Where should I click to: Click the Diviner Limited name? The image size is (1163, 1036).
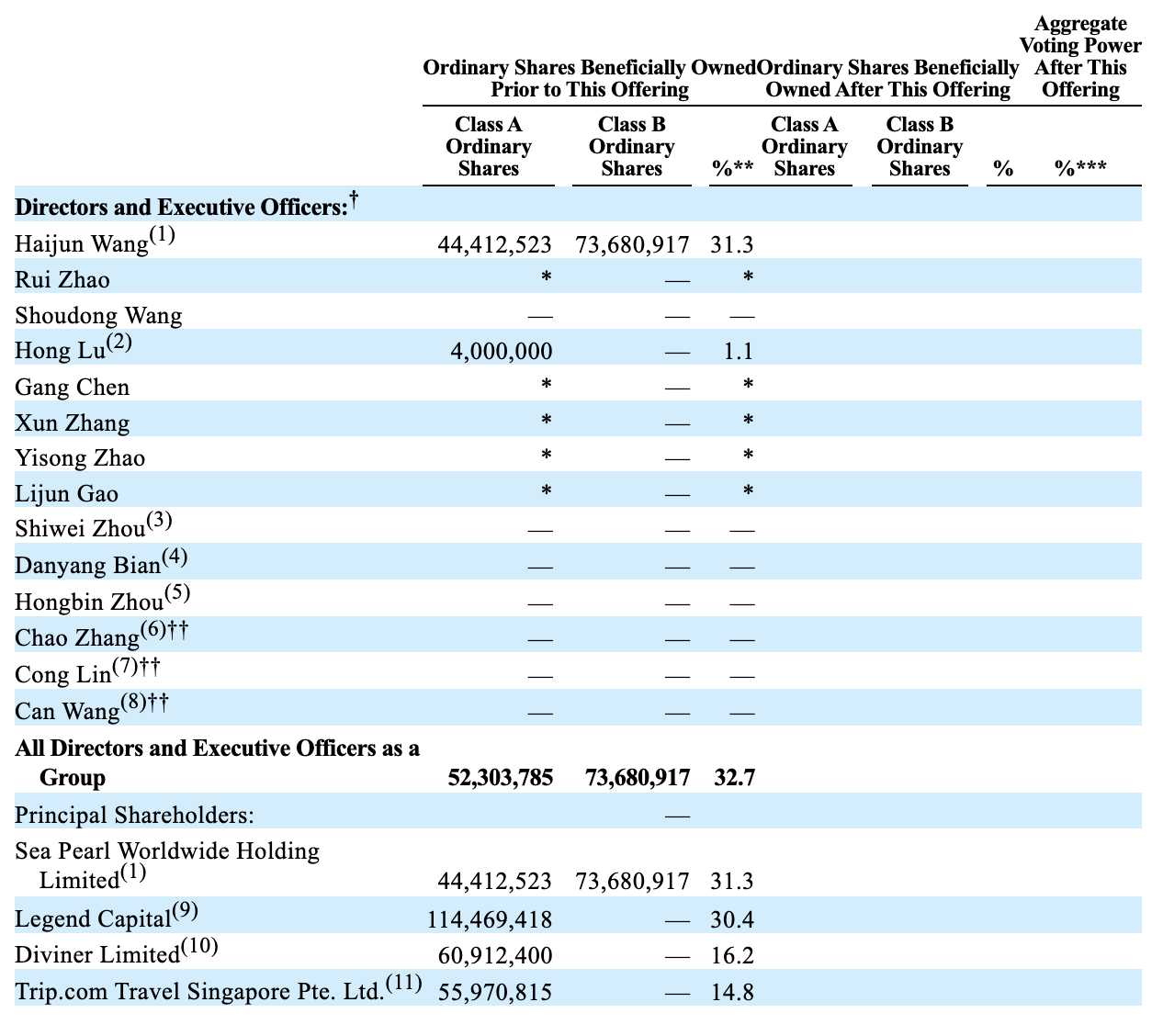pyautogui.click(x=97, y=955)
